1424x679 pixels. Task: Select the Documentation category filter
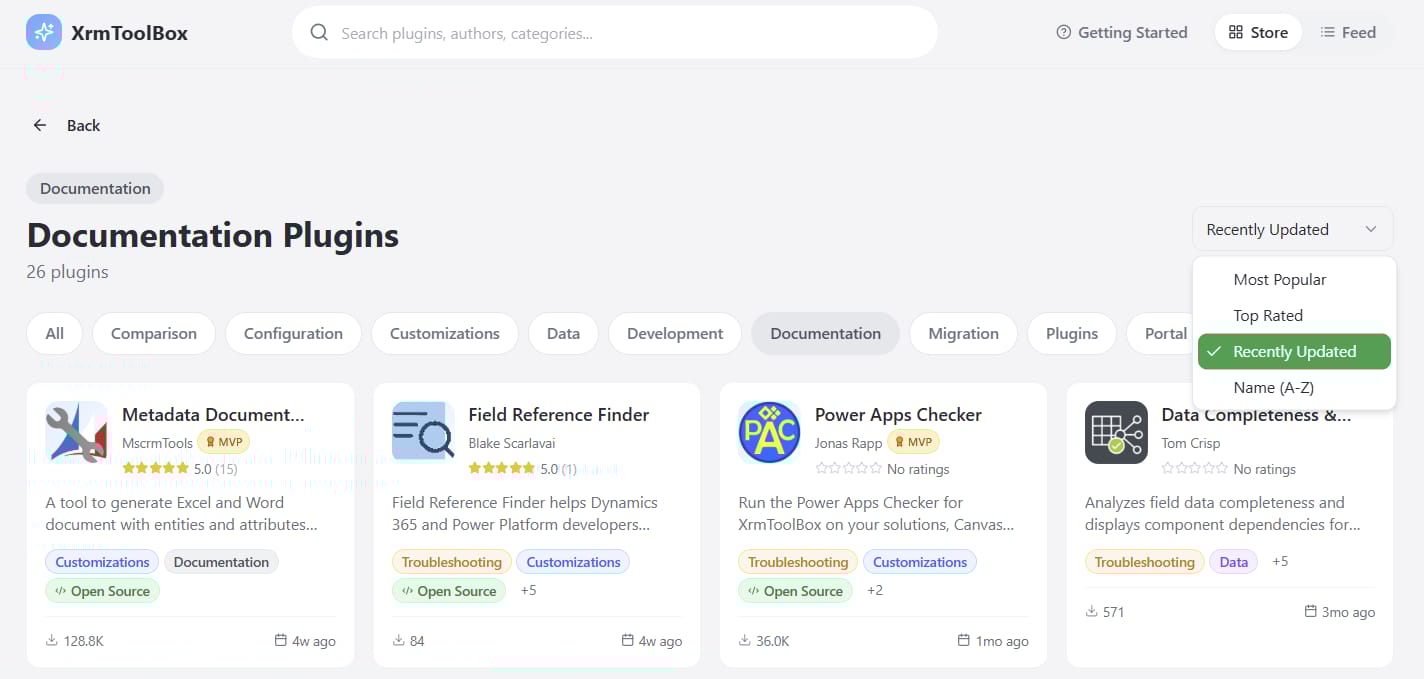825,333
